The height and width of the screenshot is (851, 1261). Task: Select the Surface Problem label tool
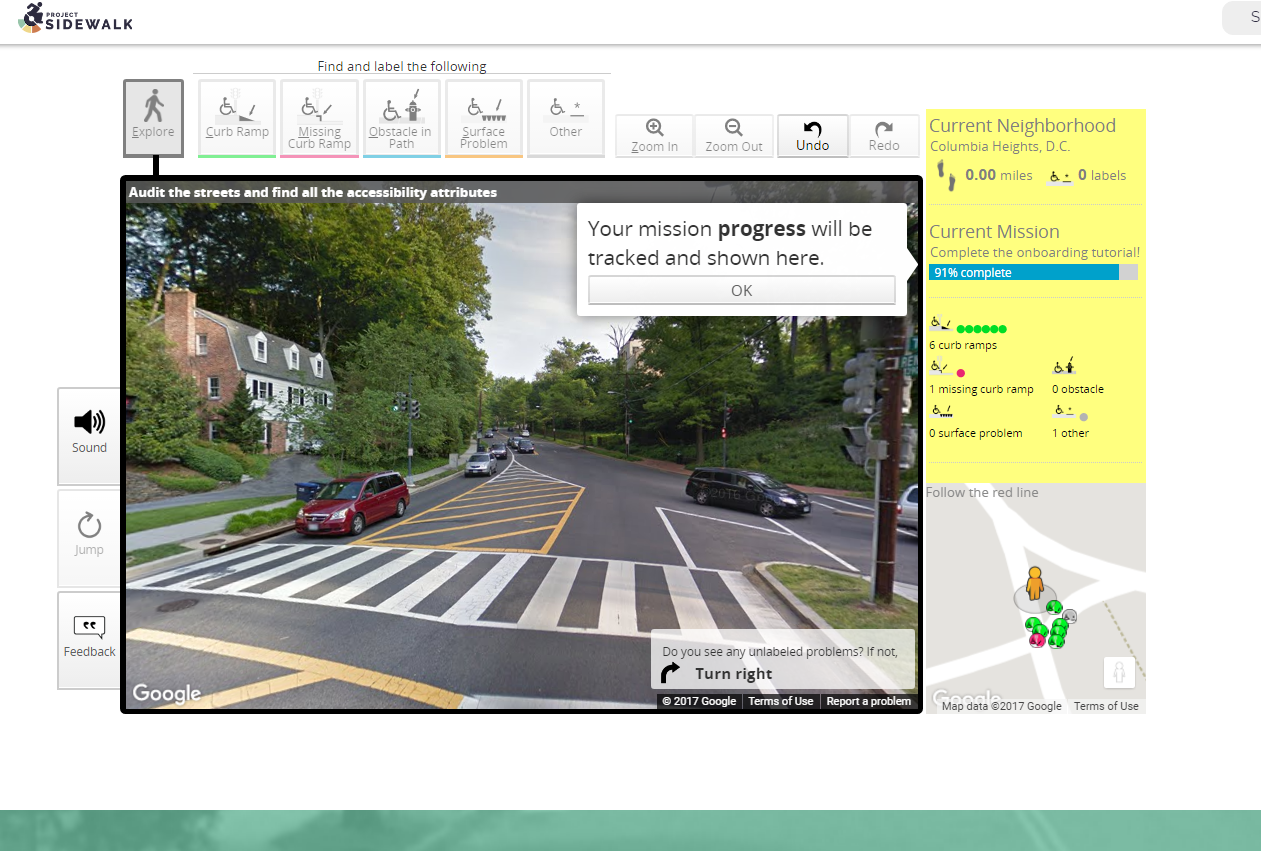coord(484,118)
